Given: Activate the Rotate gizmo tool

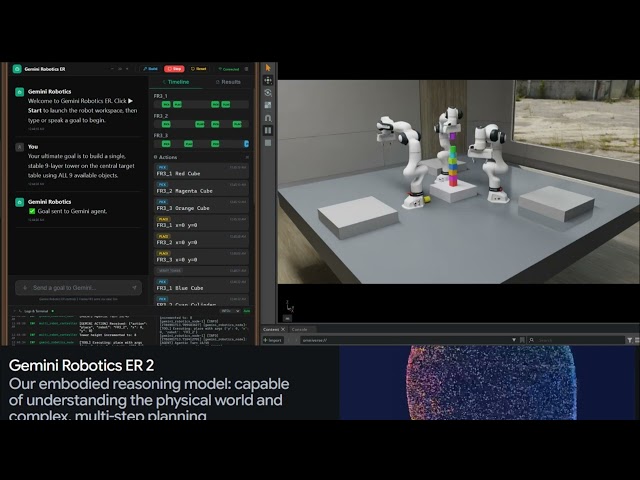Looking at the screenshot, I should (x=268, y=93).
